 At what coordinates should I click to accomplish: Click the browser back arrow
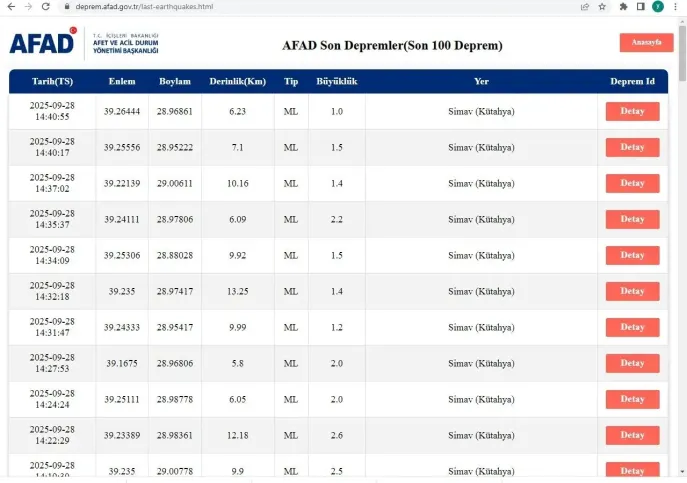click(9, 6)
